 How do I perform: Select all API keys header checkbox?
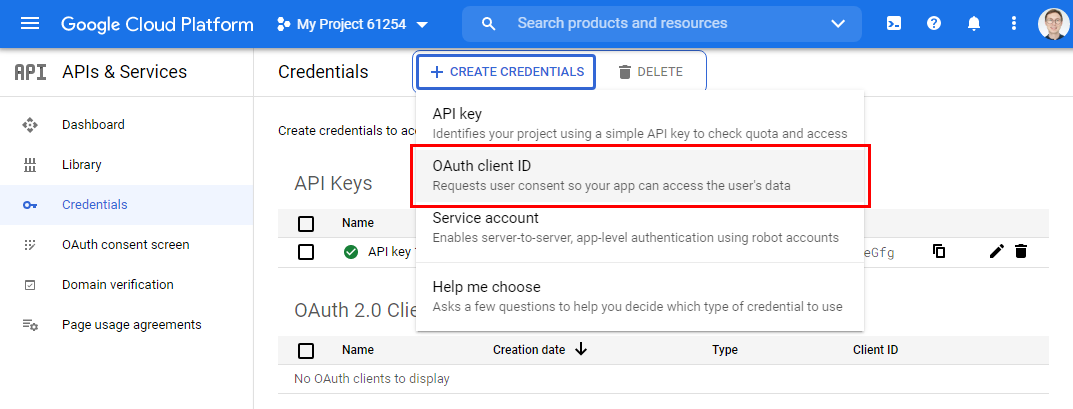[306, 223]
